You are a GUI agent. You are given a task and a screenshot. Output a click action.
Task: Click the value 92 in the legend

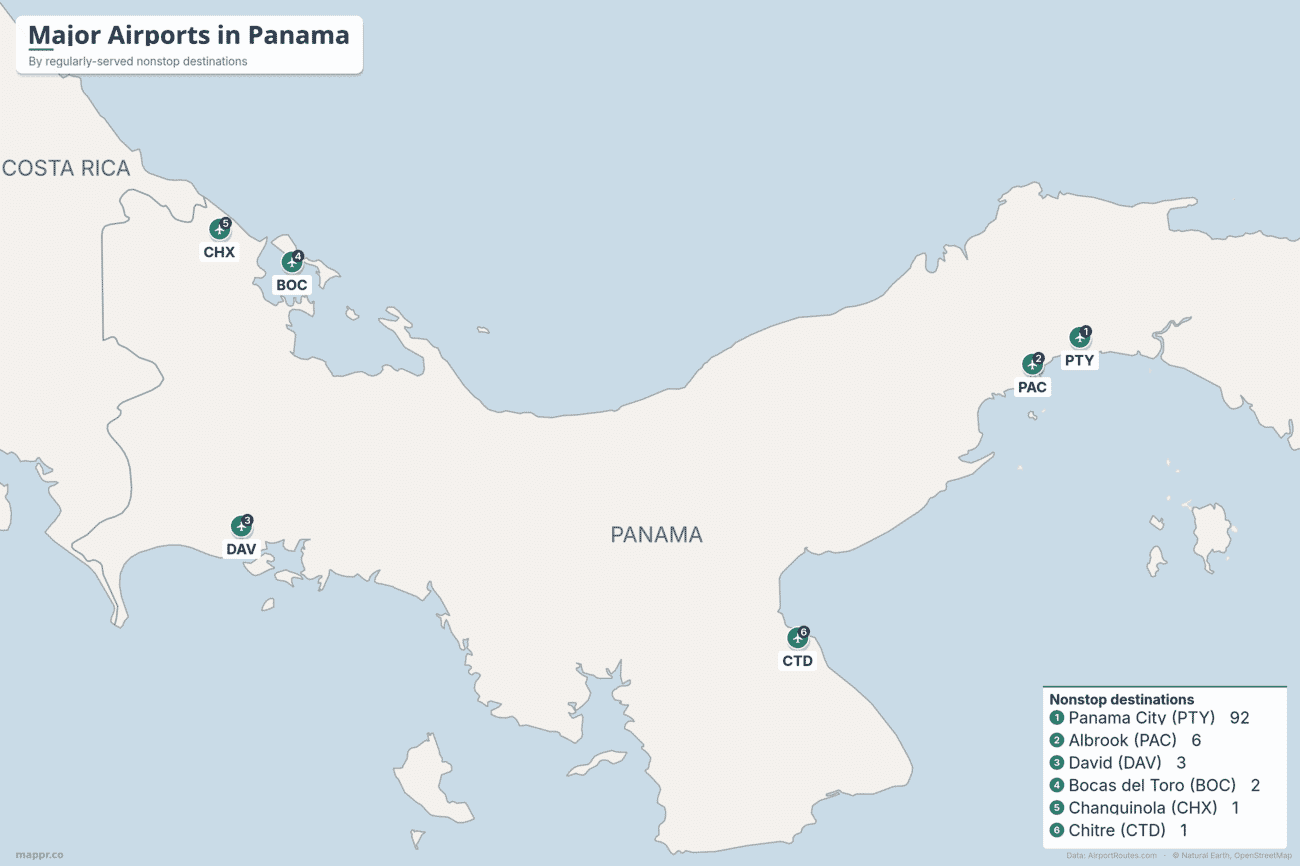click(x=1240, y=718)
